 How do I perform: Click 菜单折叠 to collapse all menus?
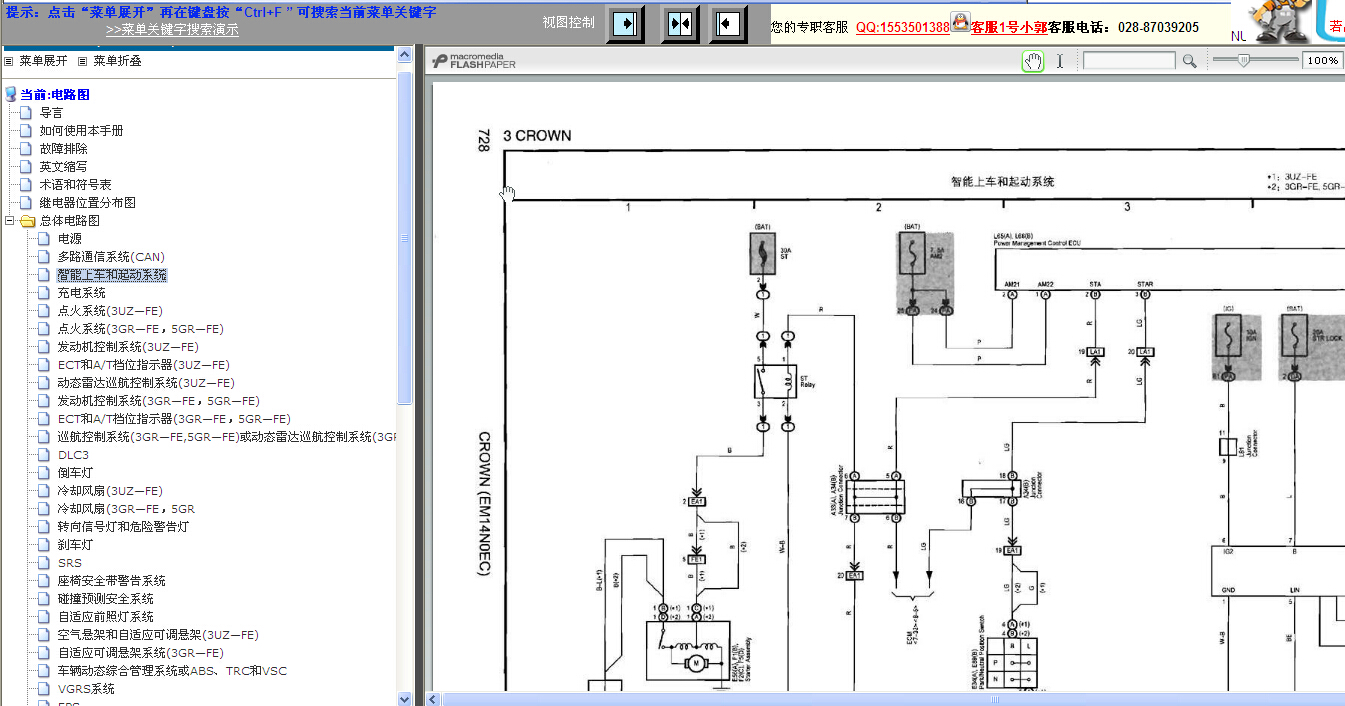click(117, 61)
